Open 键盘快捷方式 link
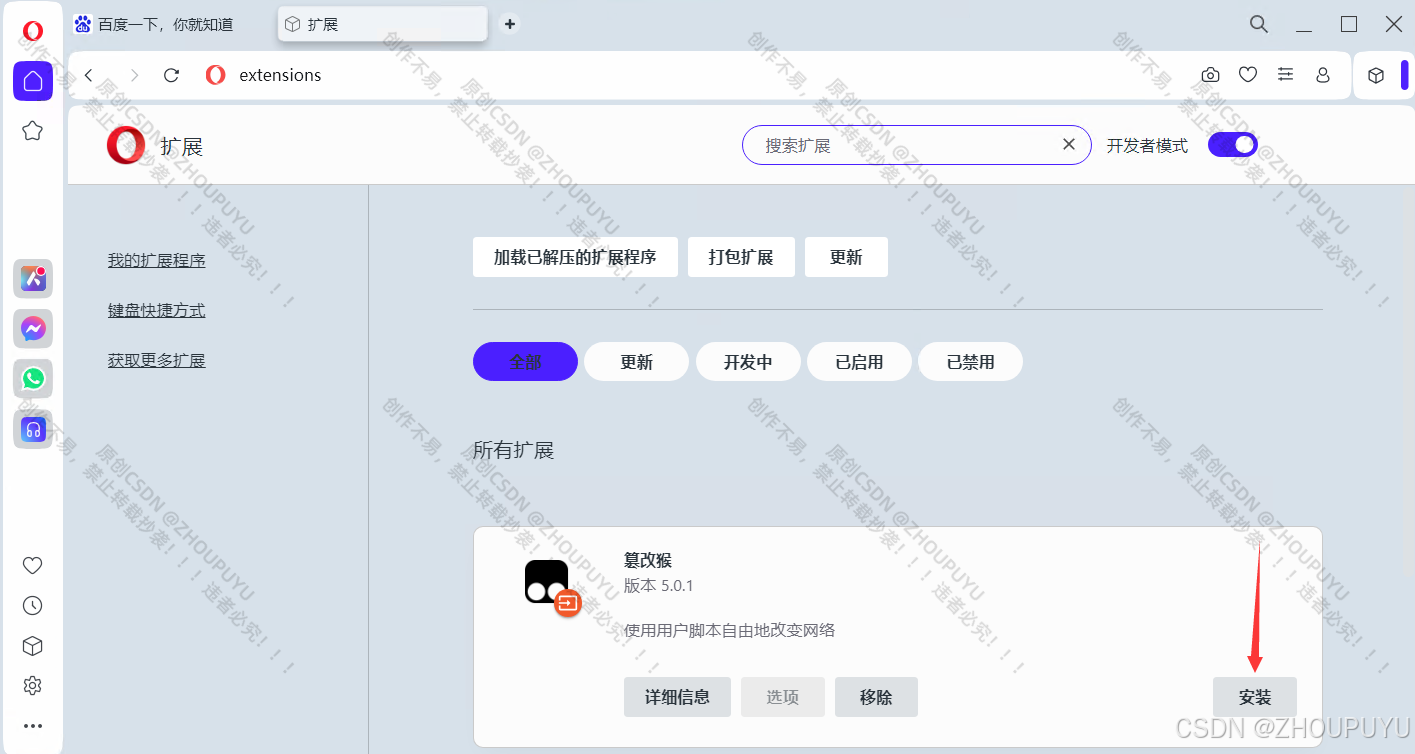This screenshot has width=1415, height=754. tap(157, 310)
